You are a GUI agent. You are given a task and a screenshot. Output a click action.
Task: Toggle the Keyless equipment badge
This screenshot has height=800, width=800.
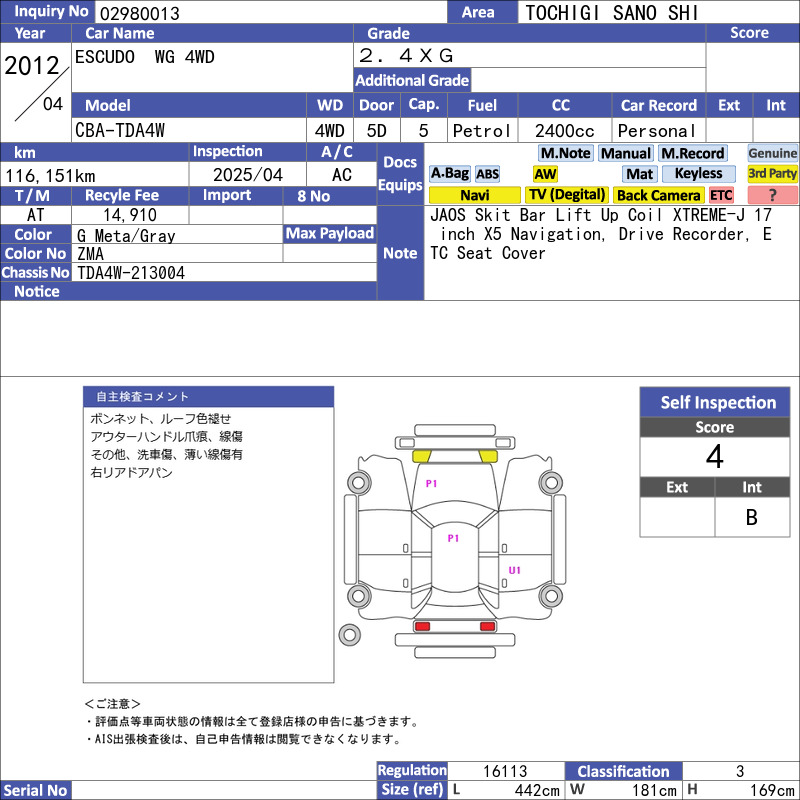[x=698, y=174]
